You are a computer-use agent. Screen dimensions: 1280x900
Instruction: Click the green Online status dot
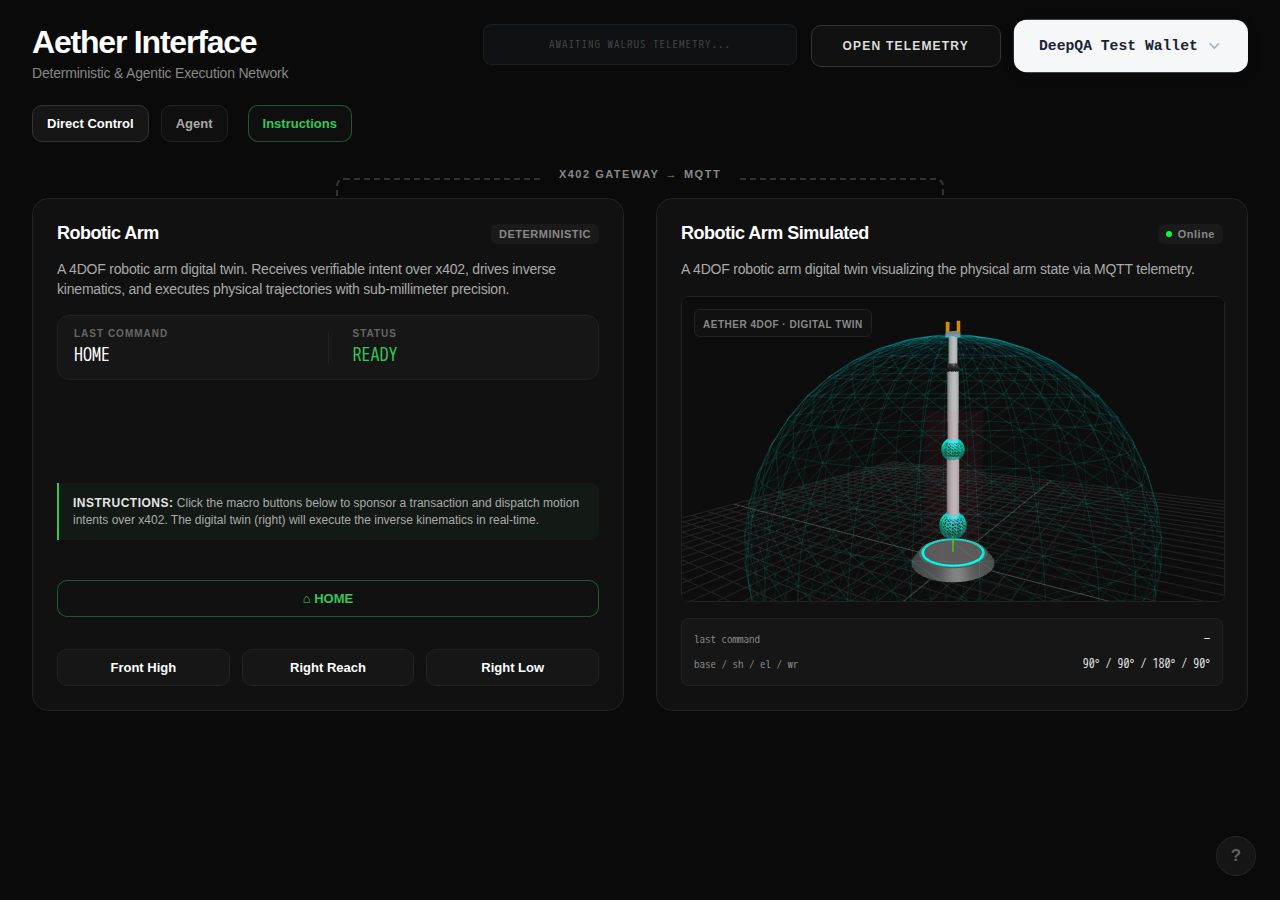pyautogui.click(x=1169, y=234)
